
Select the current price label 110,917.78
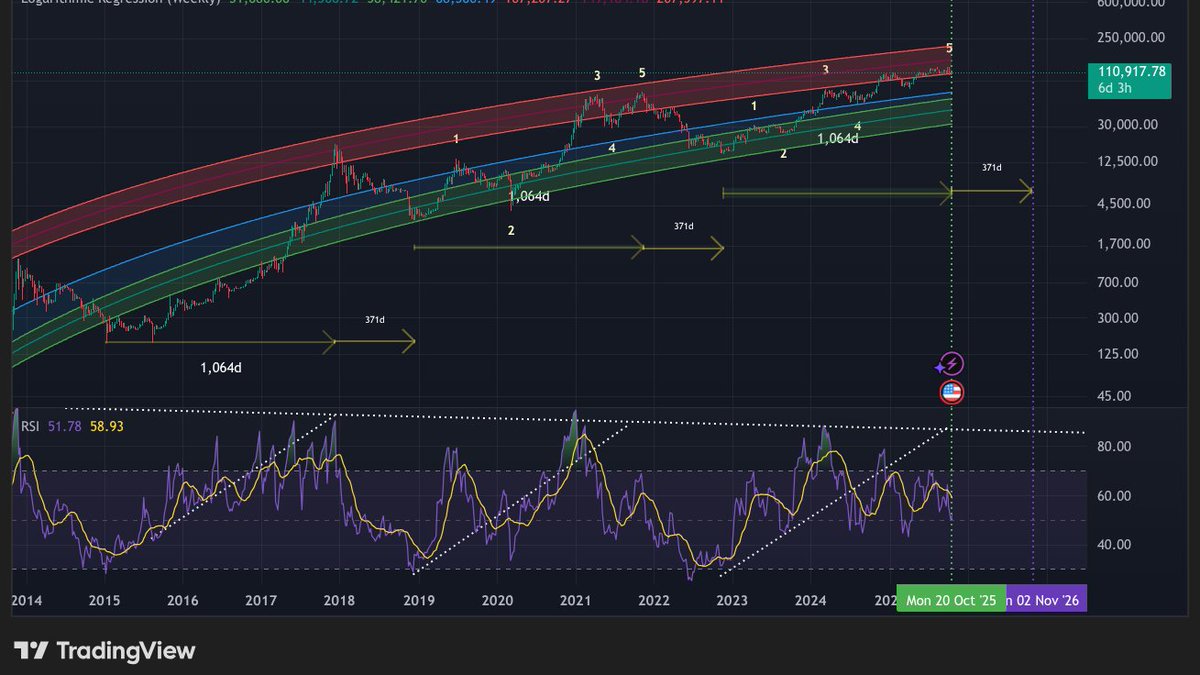point(1131,71)
